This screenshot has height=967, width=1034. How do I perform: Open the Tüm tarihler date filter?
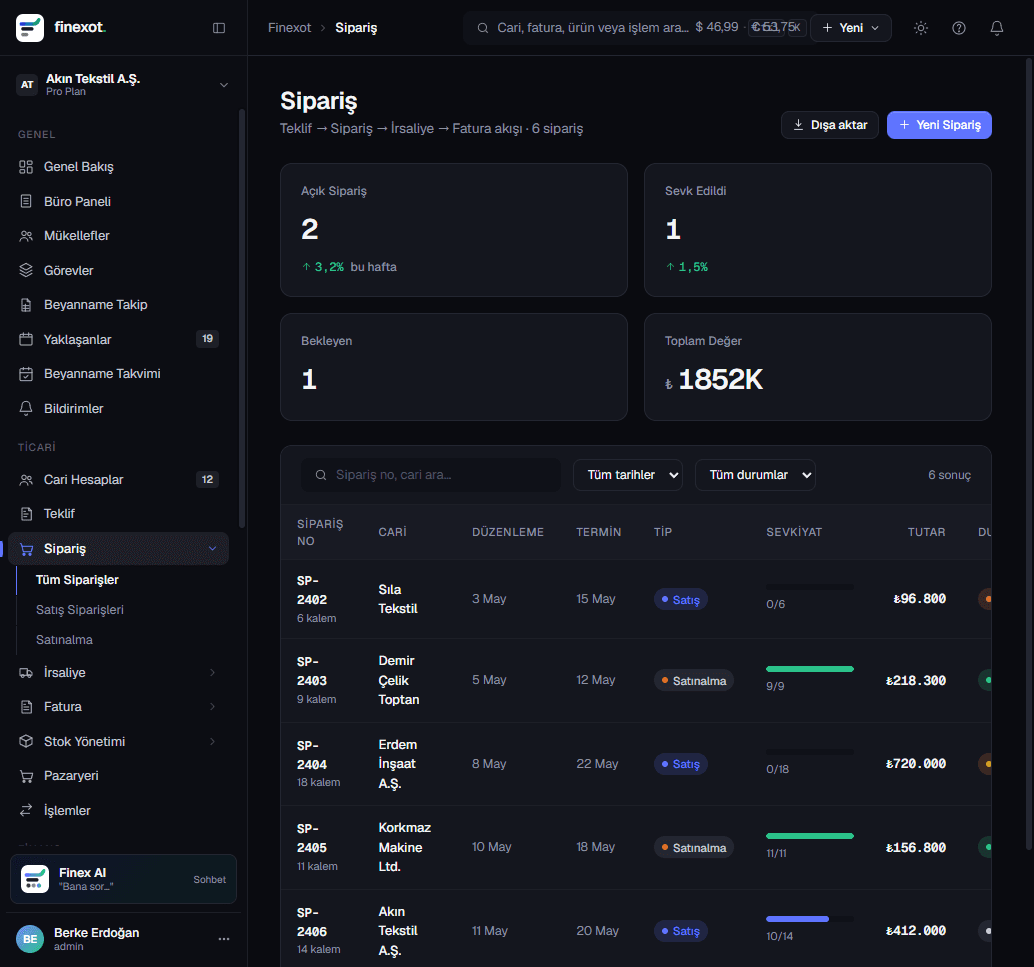click(627, 475)
